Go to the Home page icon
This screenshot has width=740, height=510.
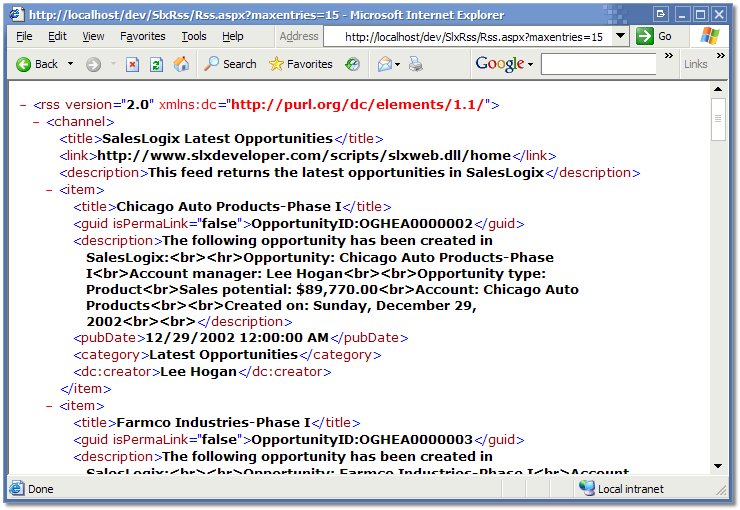pos(181,64)
